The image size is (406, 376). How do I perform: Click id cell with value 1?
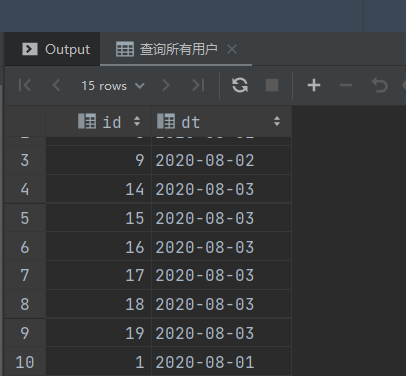click(x=98, y=362)
